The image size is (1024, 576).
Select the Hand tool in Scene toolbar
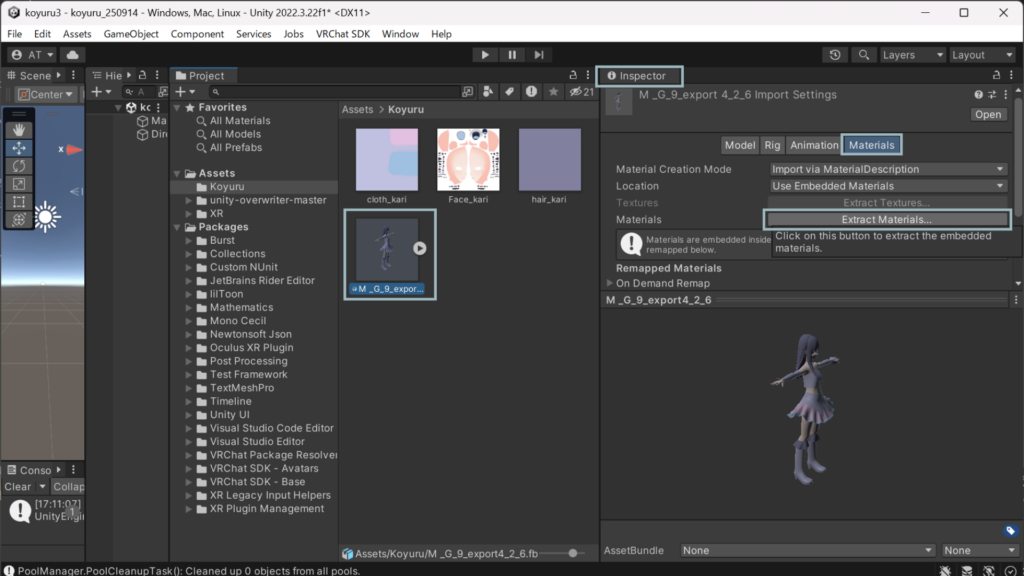click(x=20, y=130)
